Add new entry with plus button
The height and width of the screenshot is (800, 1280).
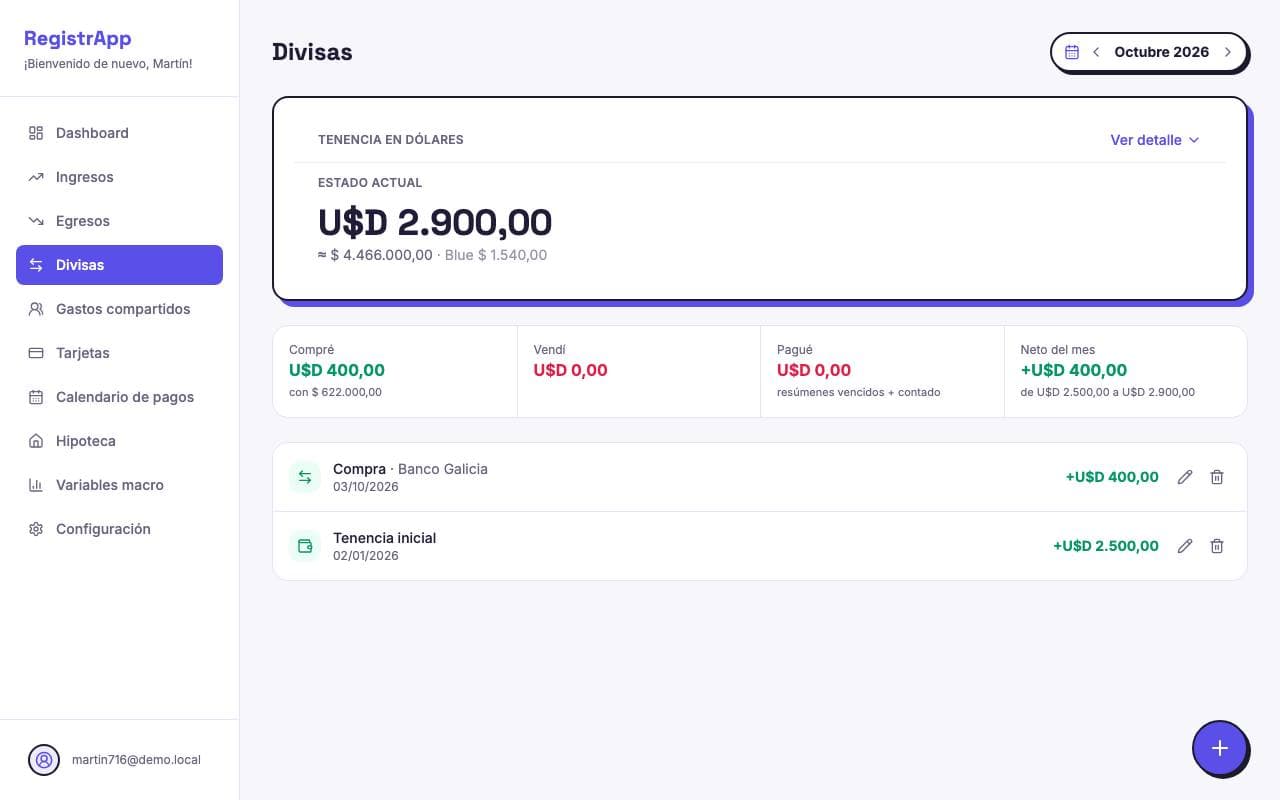tap(1220, 748)
